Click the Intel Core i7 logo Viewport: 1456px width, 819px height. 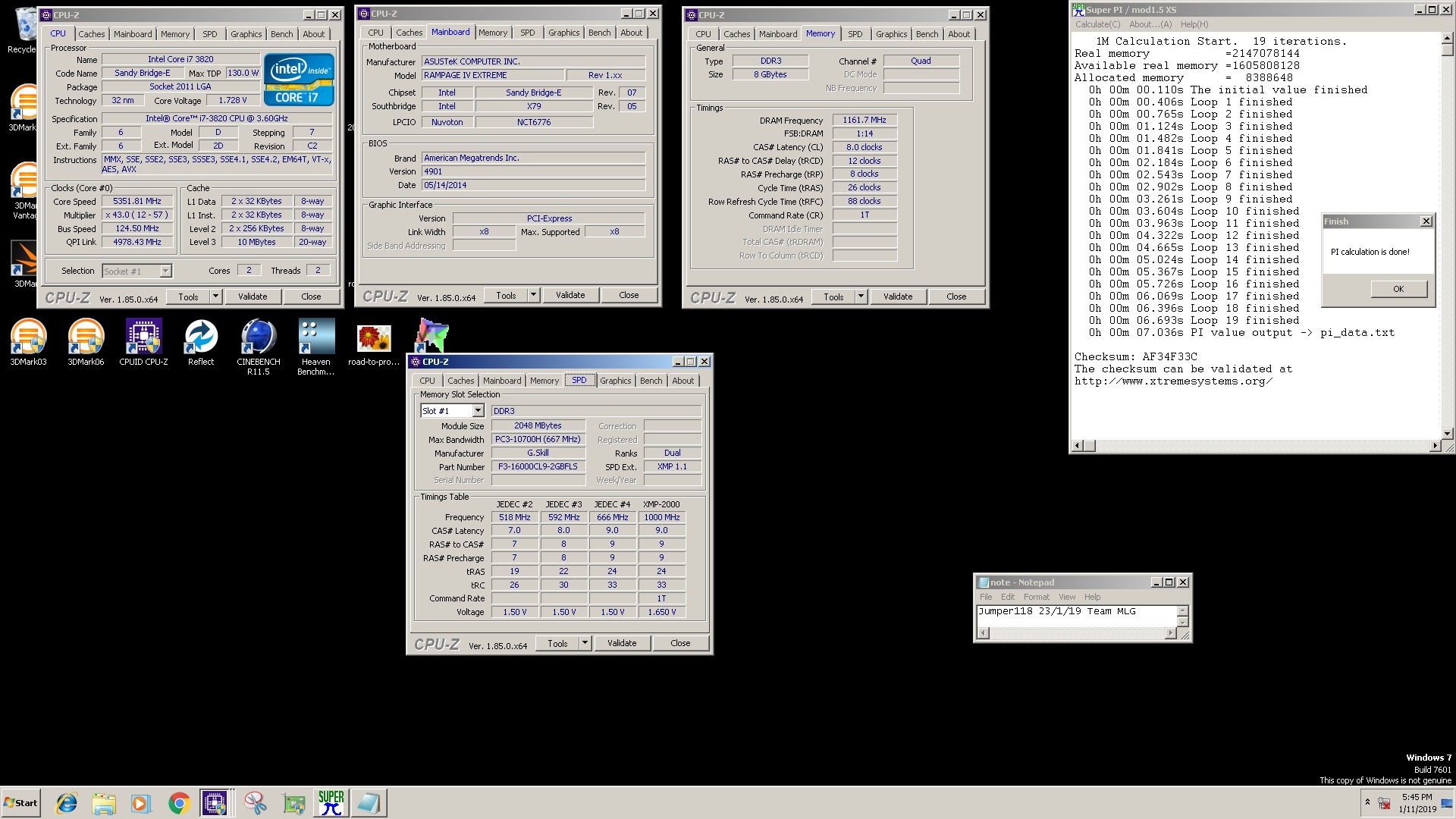(x=299, y=80)
